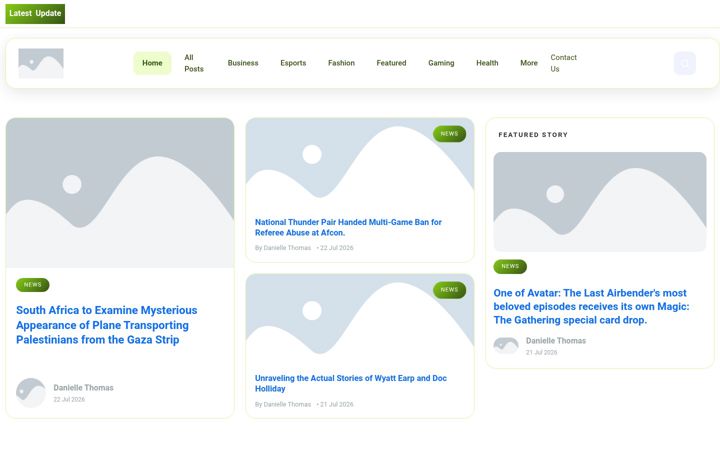Open the Health category
Screen dimensions: 720x450
(487, 63)
